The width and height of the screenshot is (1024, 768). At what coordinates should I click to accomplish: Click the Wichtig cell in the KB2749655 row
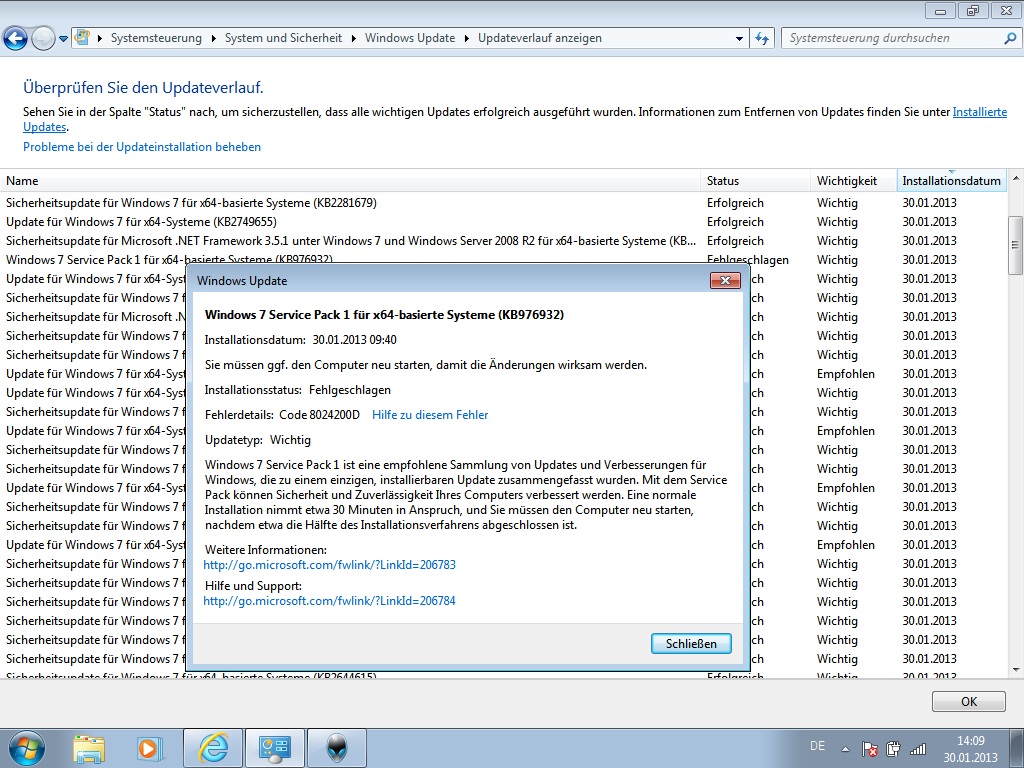coord(837,222)
